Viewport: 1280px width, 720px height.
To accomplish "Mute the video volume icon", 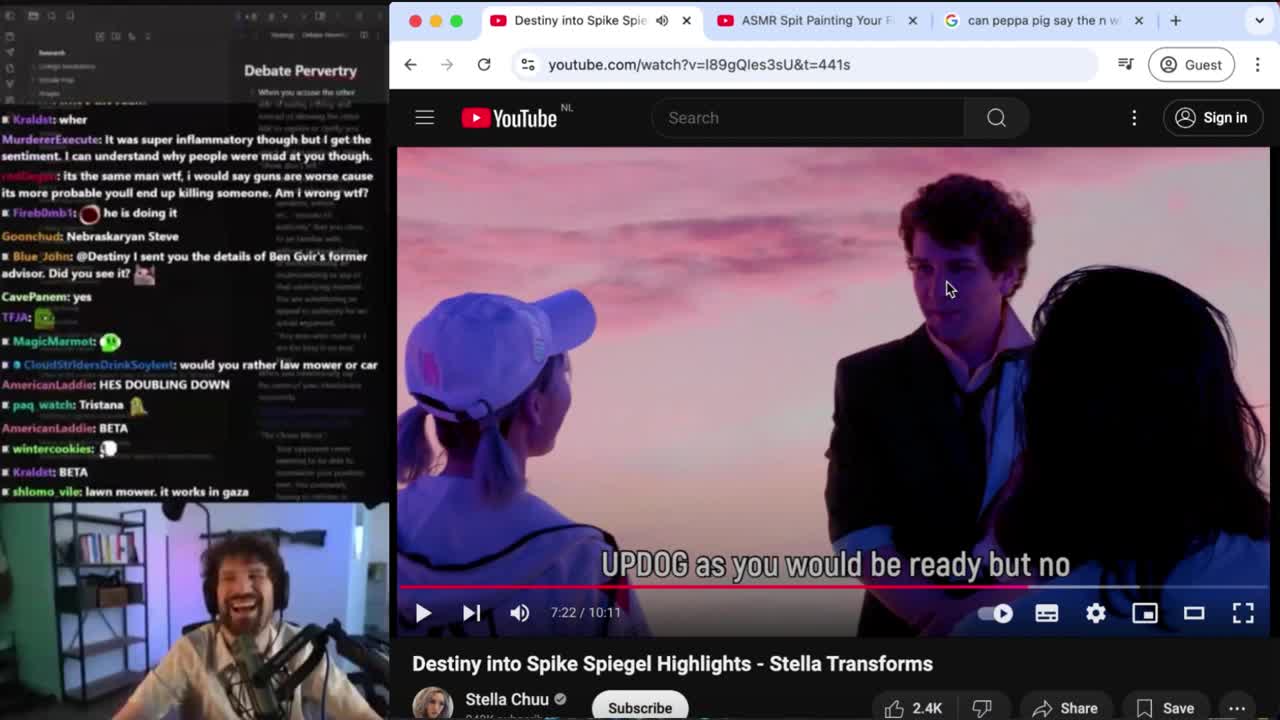I will 519,613.
